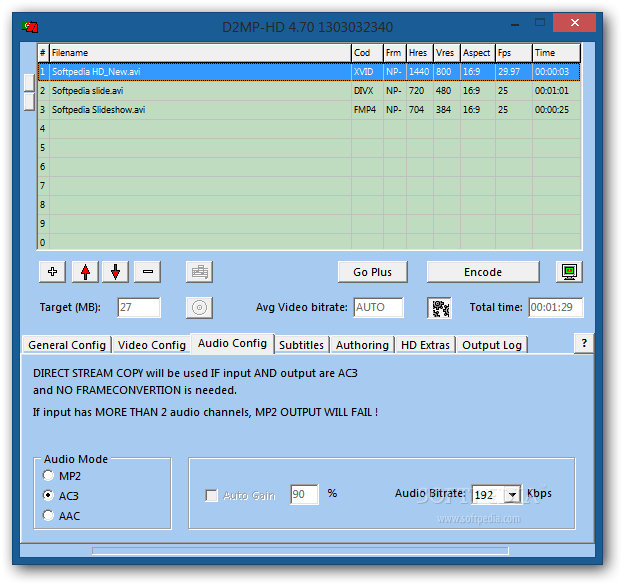The height and width of the screenshot is (585, 623).
Task: Open the monitor preview icon button
Action: 569,272
